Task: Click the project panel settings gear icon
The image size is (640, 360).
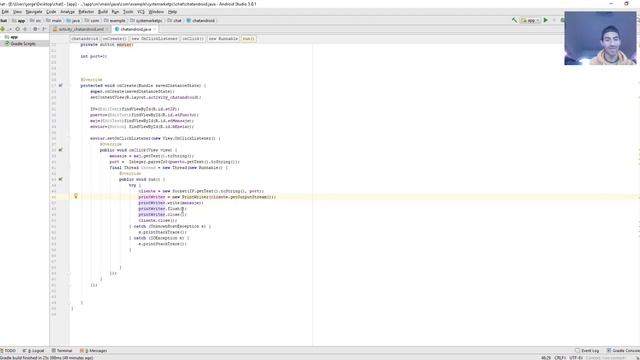Action: click(x=36, y=29)
